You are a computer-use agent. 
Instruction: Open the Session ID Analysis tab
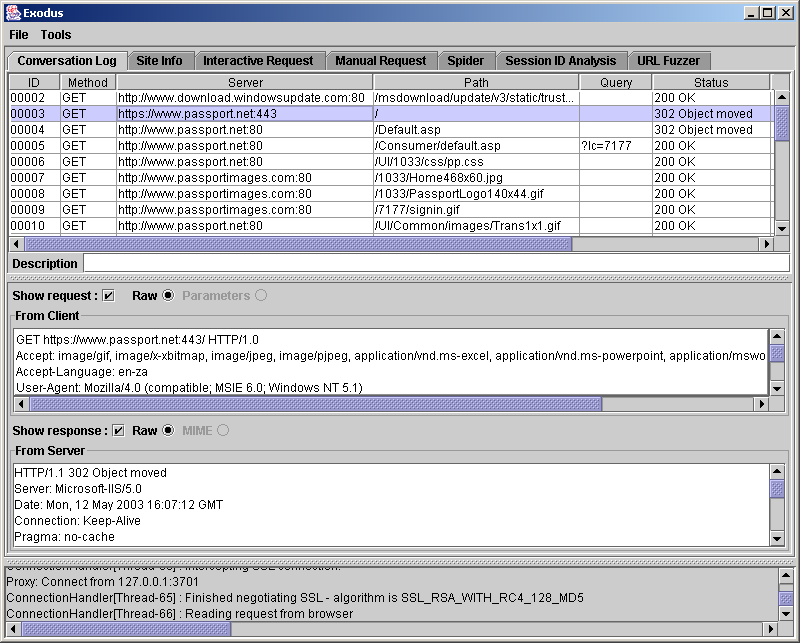[560, 61]
